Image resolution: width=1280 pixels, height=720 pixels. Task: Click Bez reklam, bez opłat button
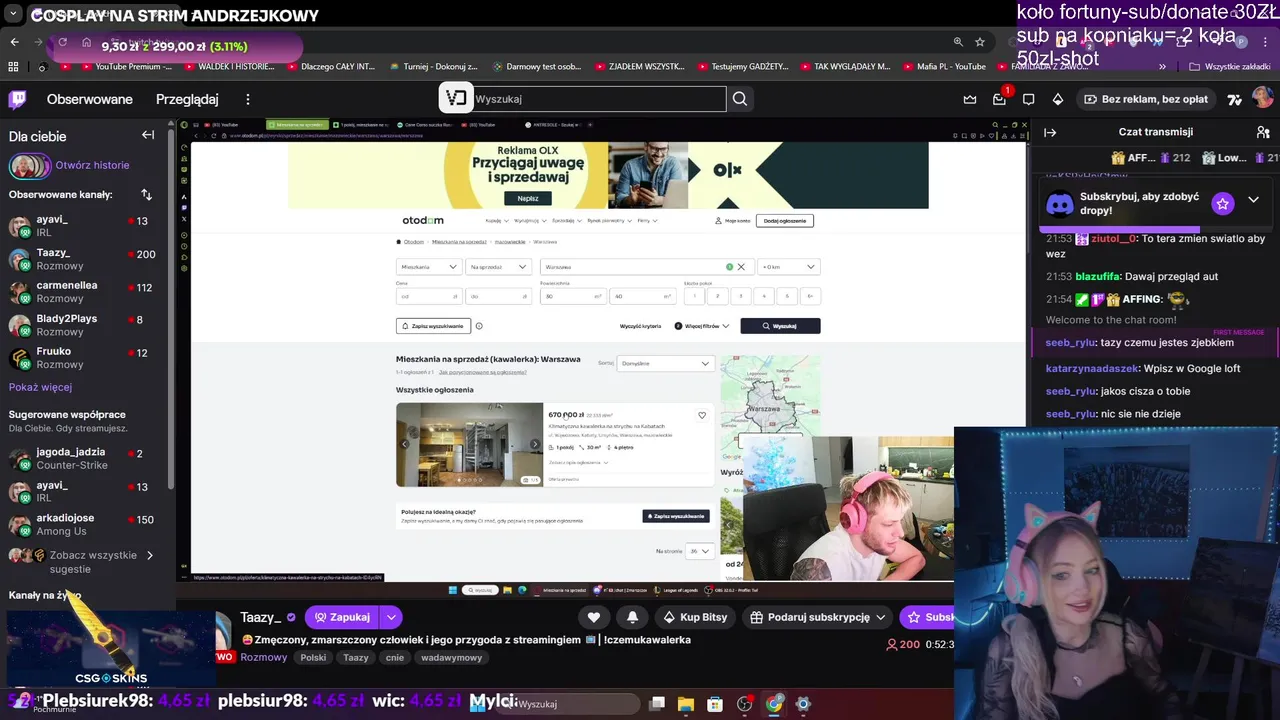[1146, 99]
